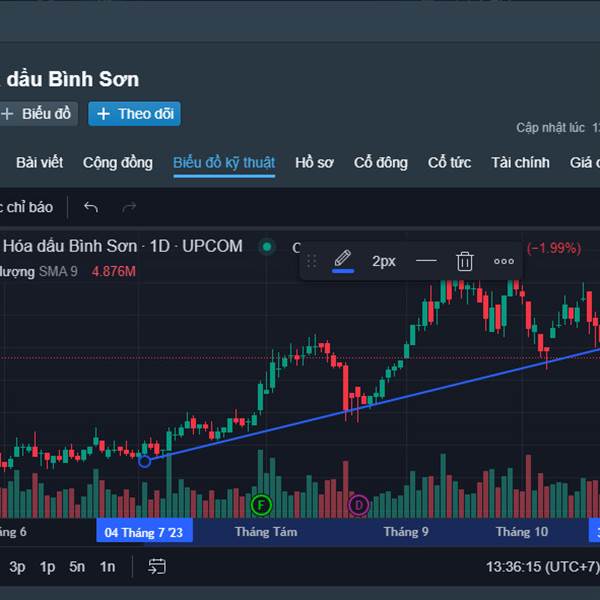Click the green market status dot
The height and width of the screenshot is (600, 600).
pos(267,246)
